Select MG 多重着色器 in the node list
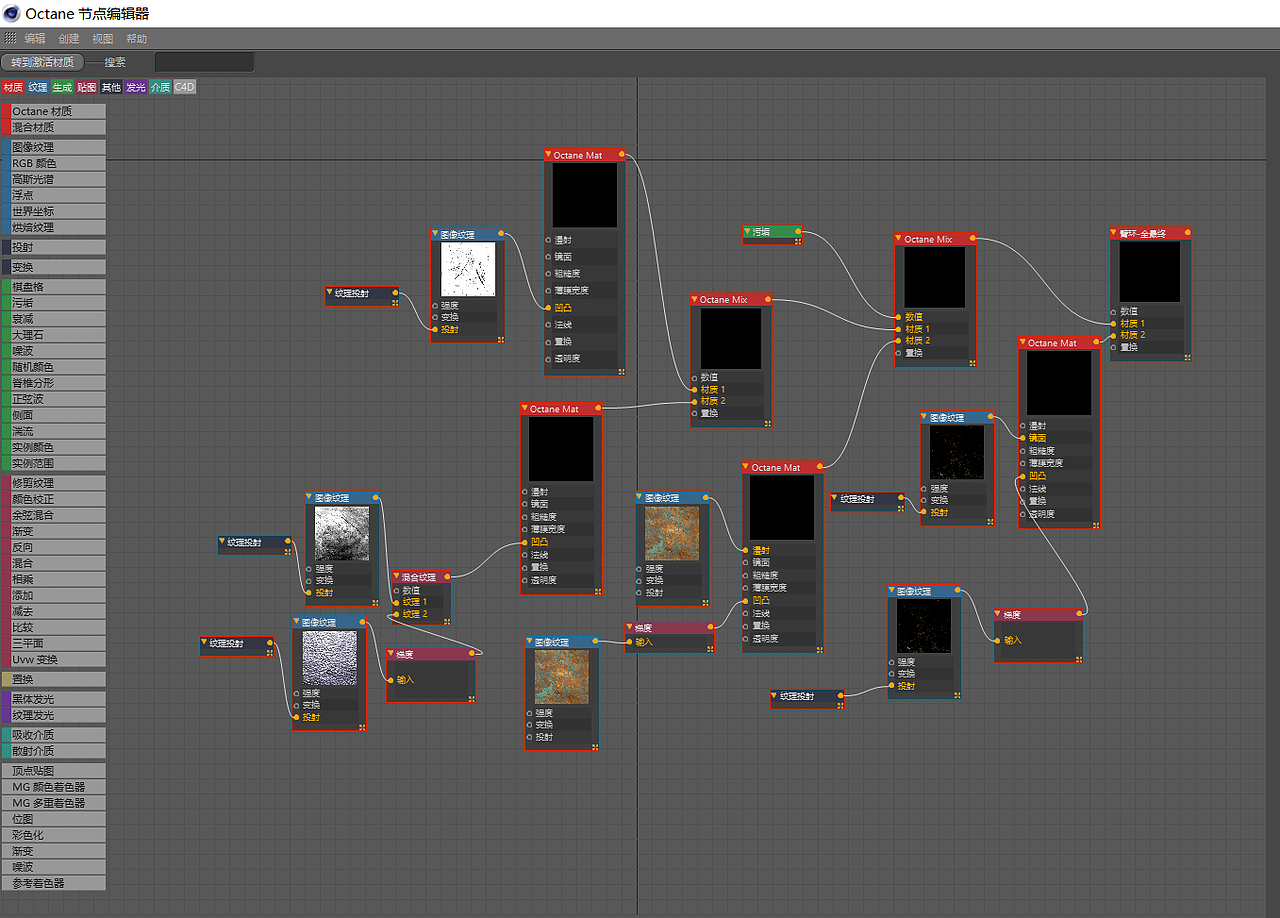Viewport: 1280px width, 918px height. pyautogui.click(x=54, y=803)
